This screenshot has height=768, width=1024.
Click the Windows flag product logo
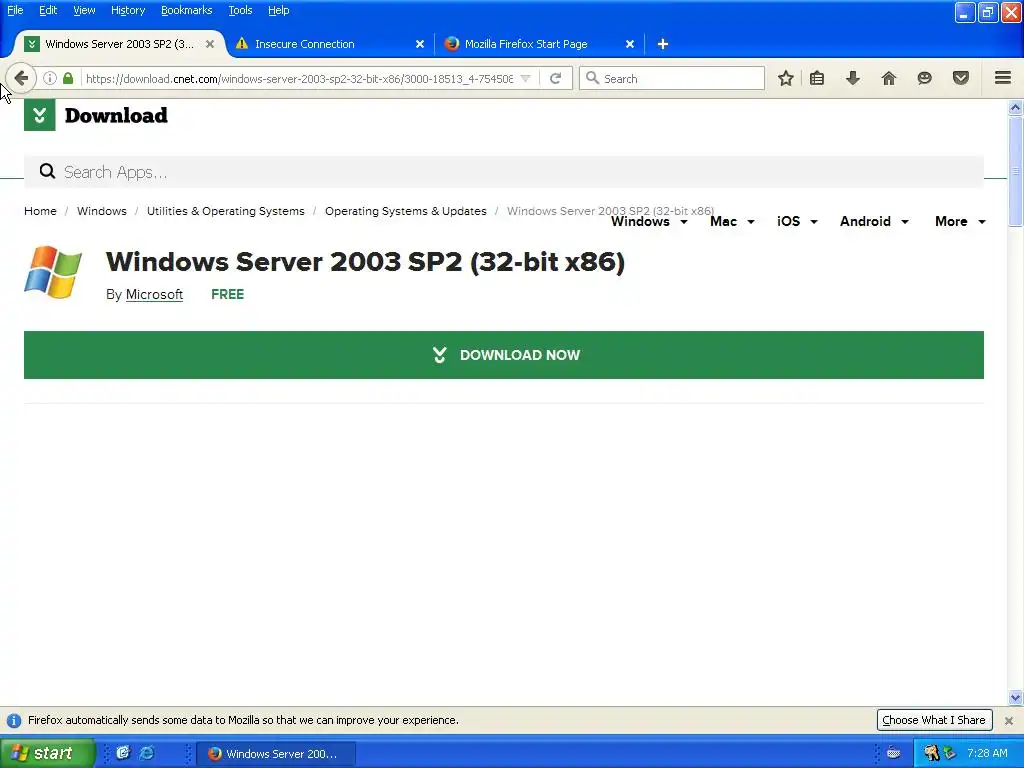53,272
